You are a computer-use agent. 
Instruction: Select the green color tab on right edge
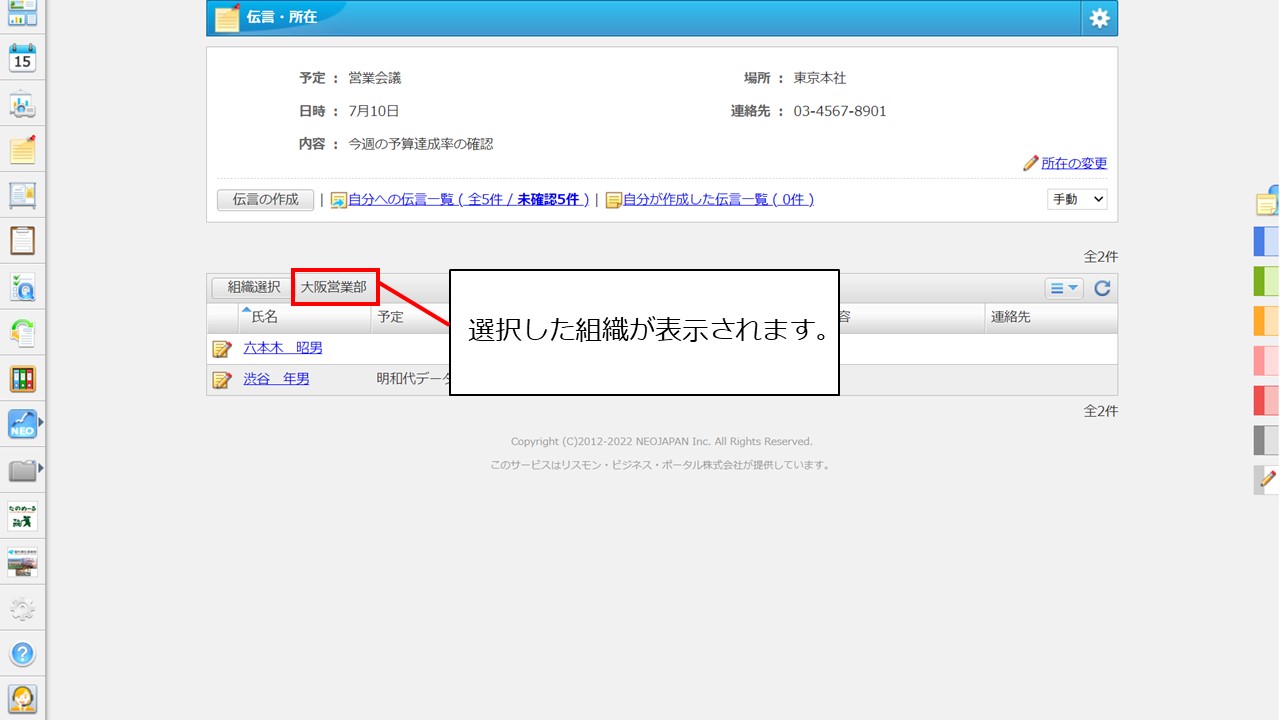(x=1267, y=281)
